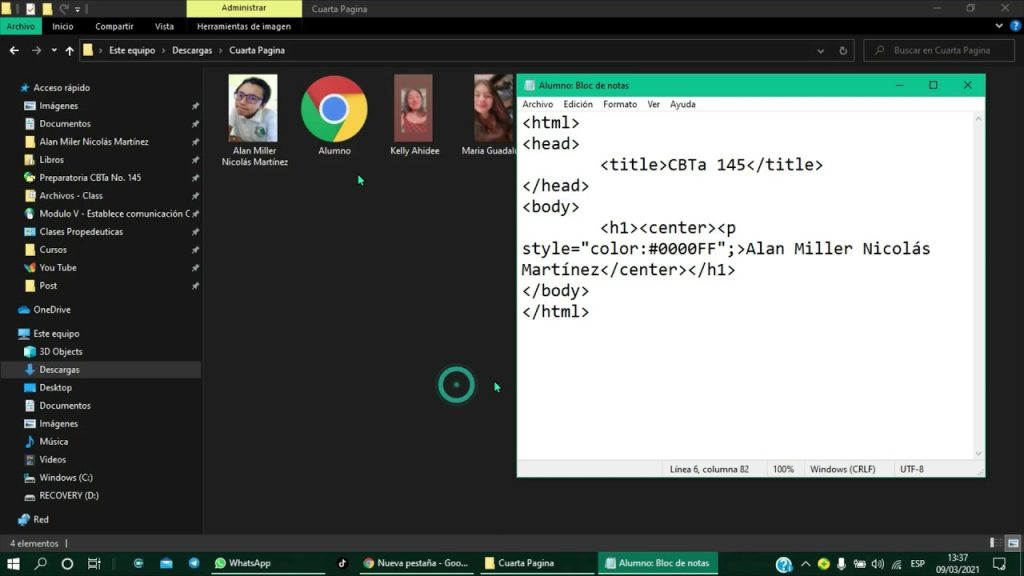Open the Edición menu in Notepad
Screen dimensions: 1024x576
click(x=577, y=104)
